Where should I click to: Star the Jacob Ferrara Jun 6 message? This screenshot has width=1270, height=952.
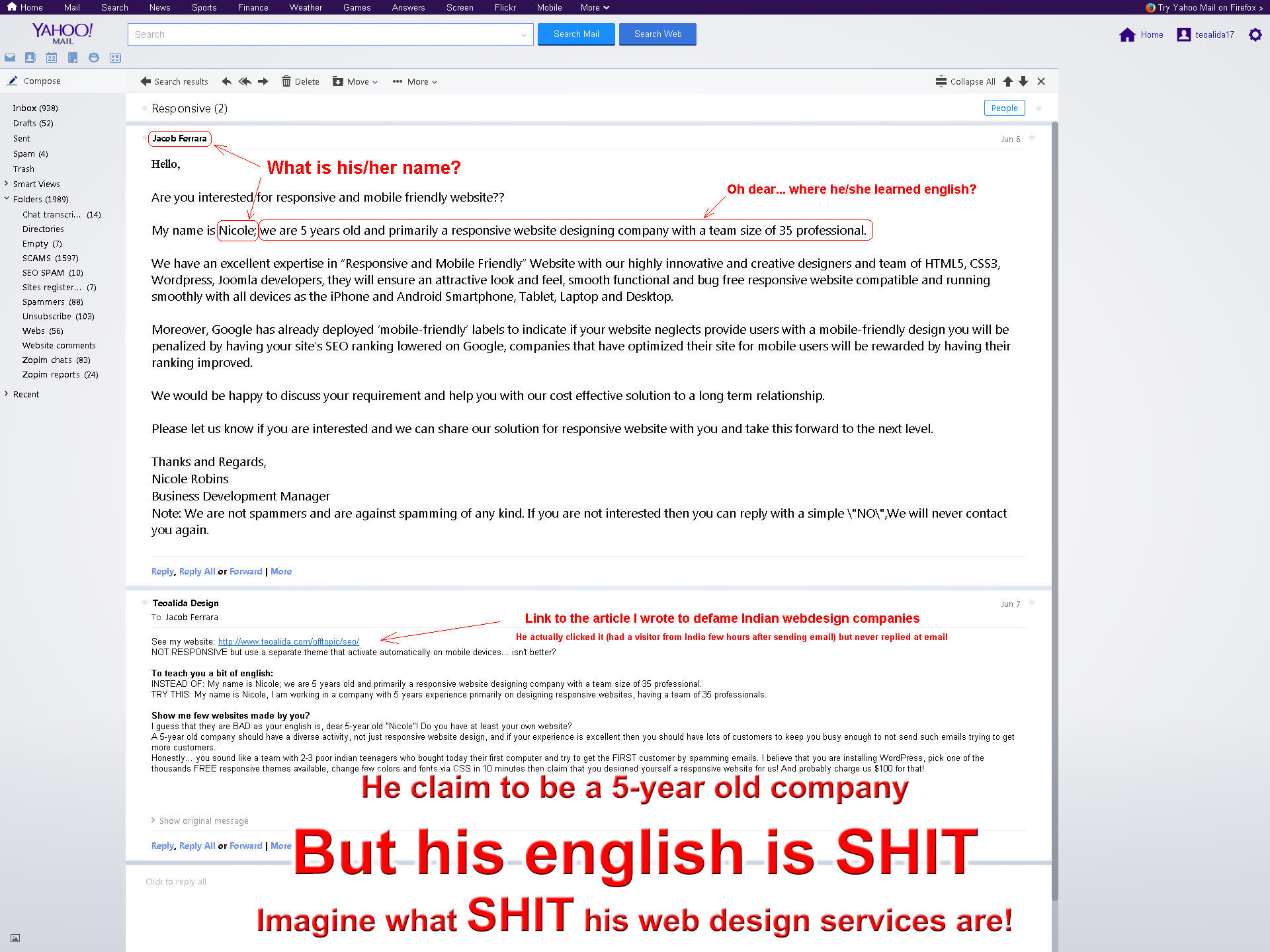coord(1032,138)
